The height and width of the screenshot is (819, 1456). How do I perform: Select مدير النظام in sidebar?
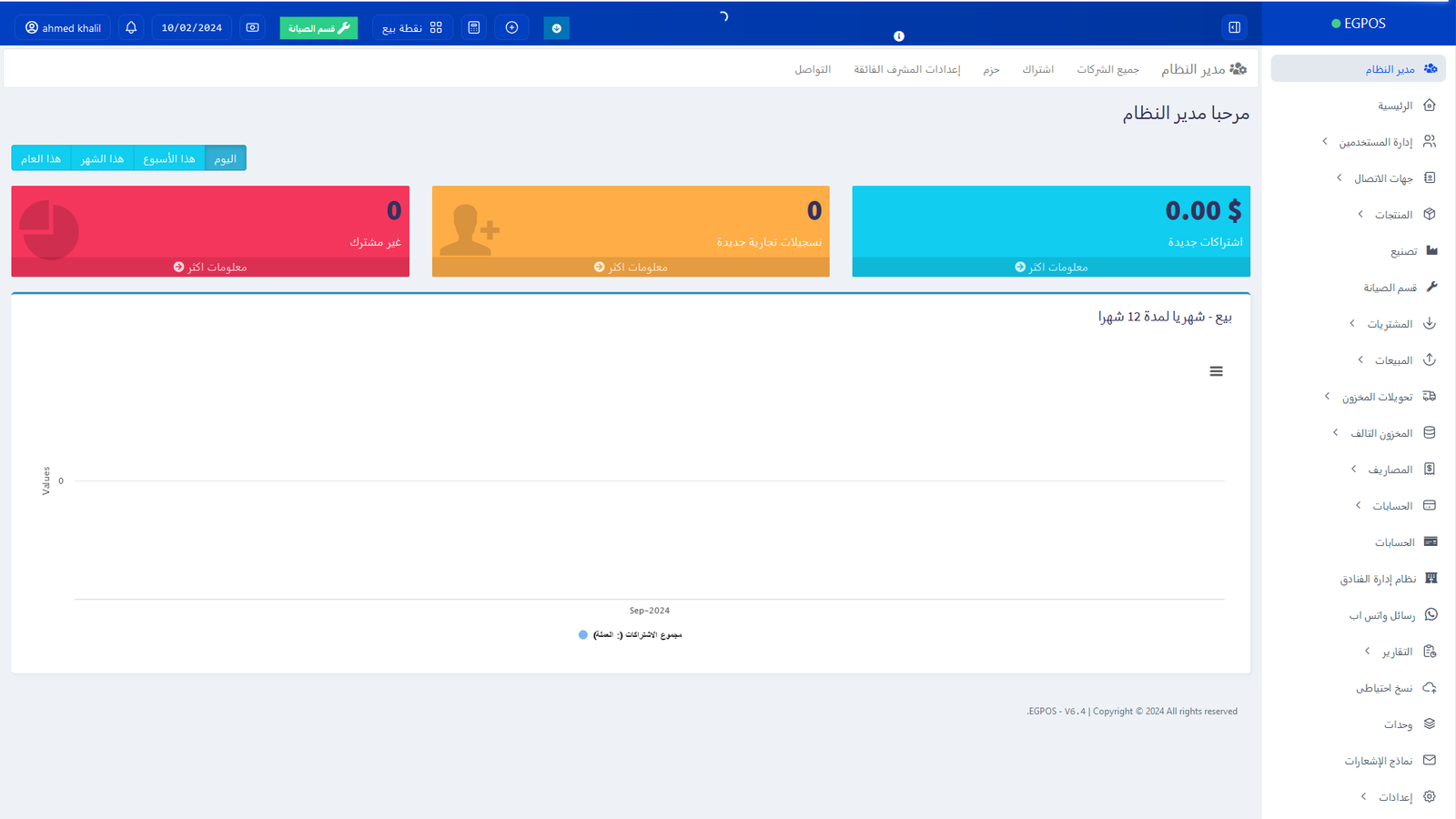[1358, 68]
